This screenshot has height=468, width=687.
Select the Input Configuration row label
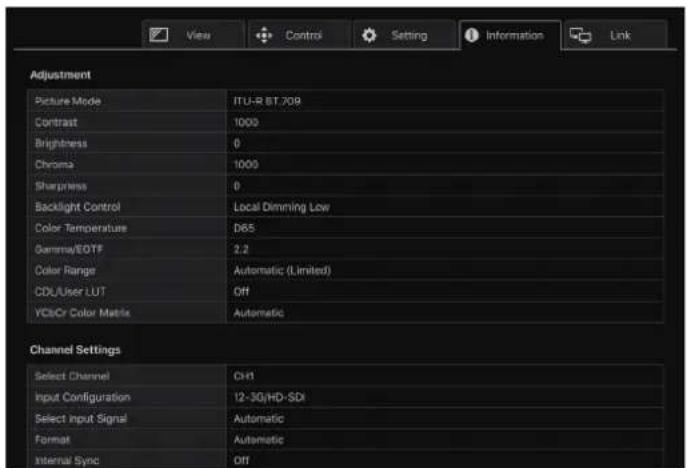tap(83, 397)
